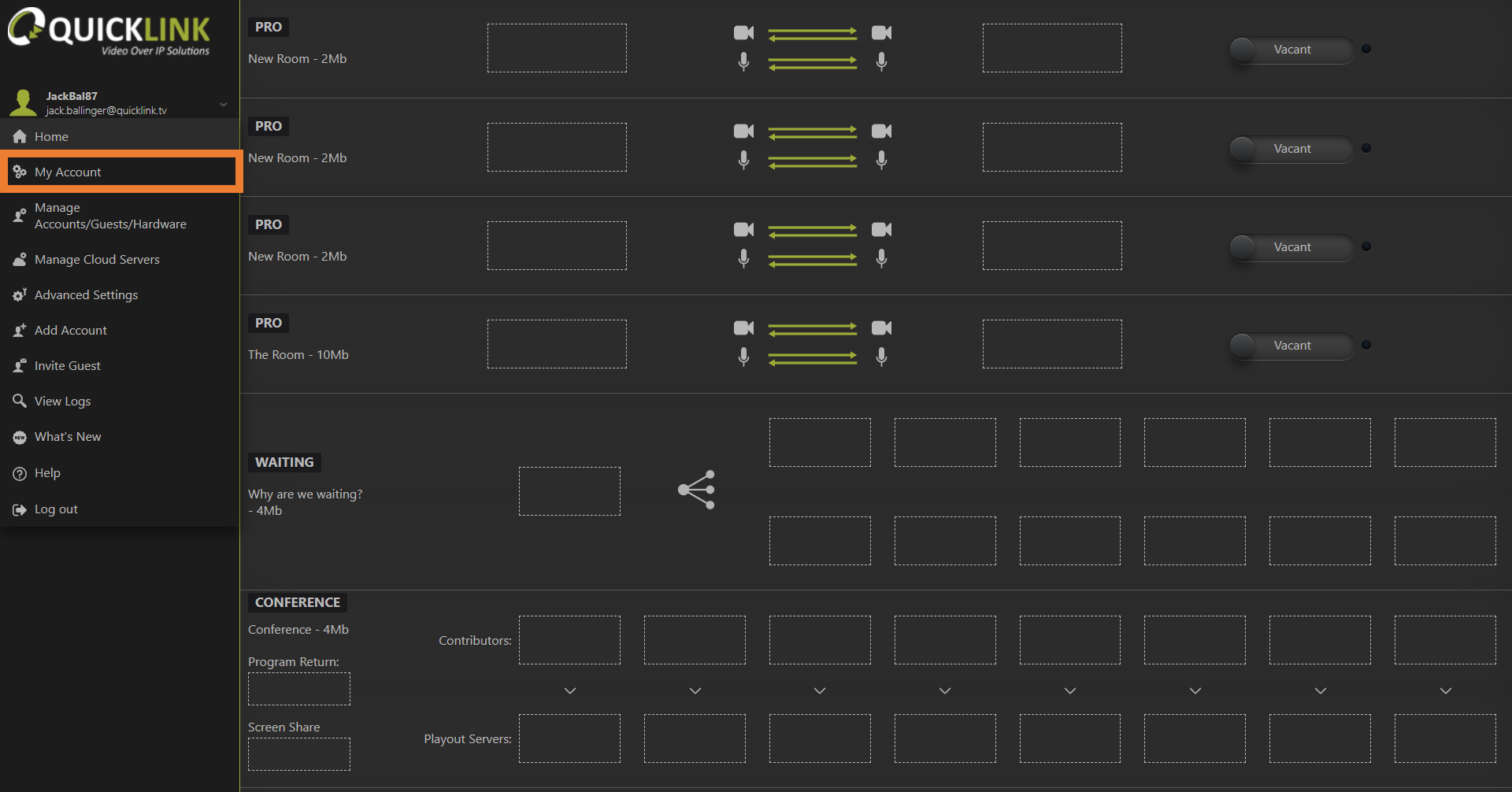Click the Program Return placeholder box
This screenshot has height=792, width=1512.
tap(299, 689)
